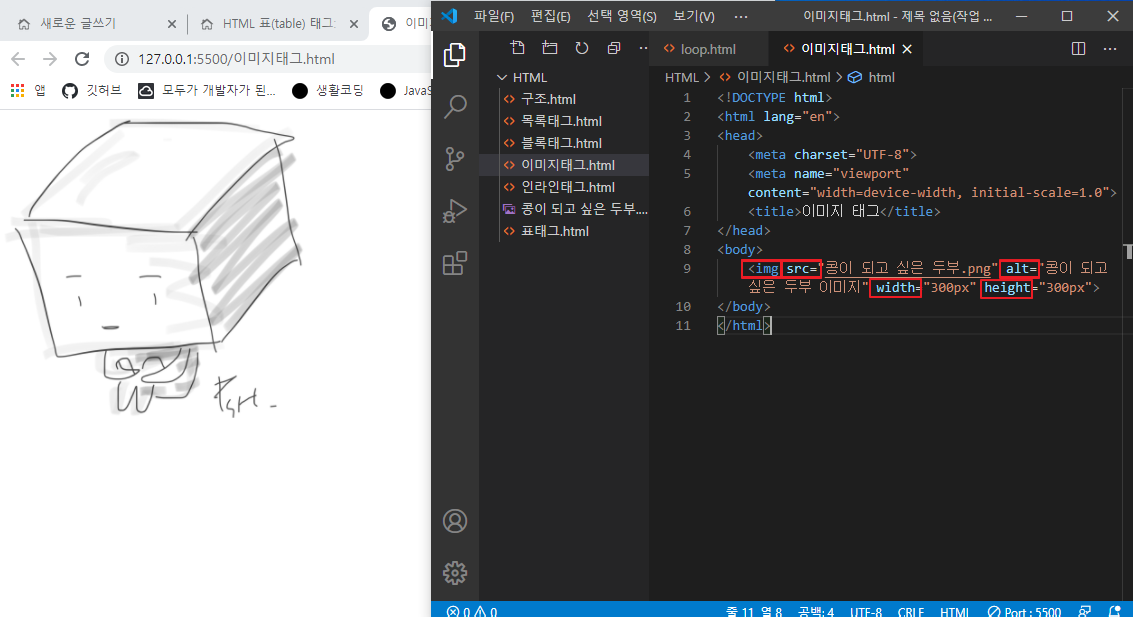This screenshot has height=617, width=1133.
Task: Refresh the Explorer file list
Action: click(x=581, y=47)
